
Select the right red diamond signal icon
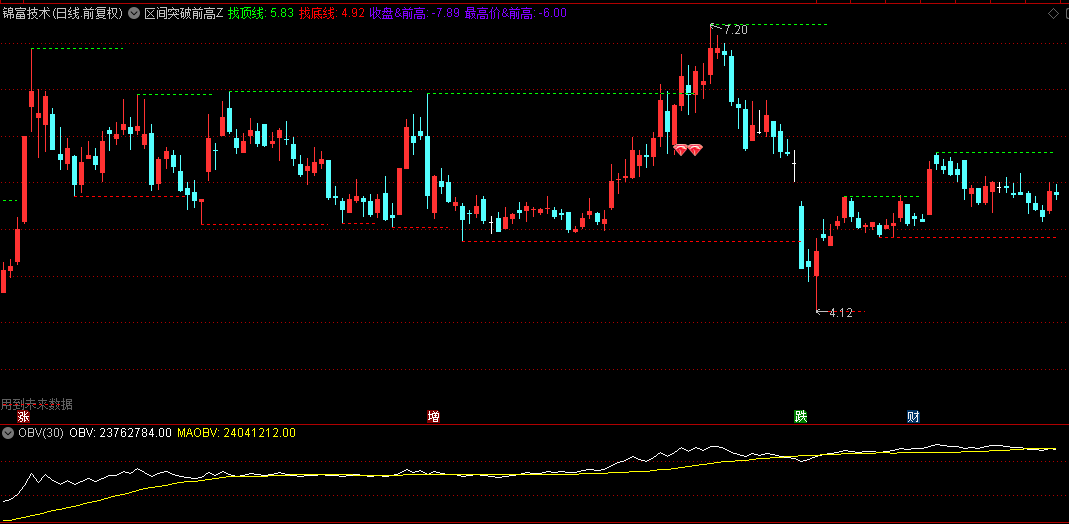click(x=695, y=149)
